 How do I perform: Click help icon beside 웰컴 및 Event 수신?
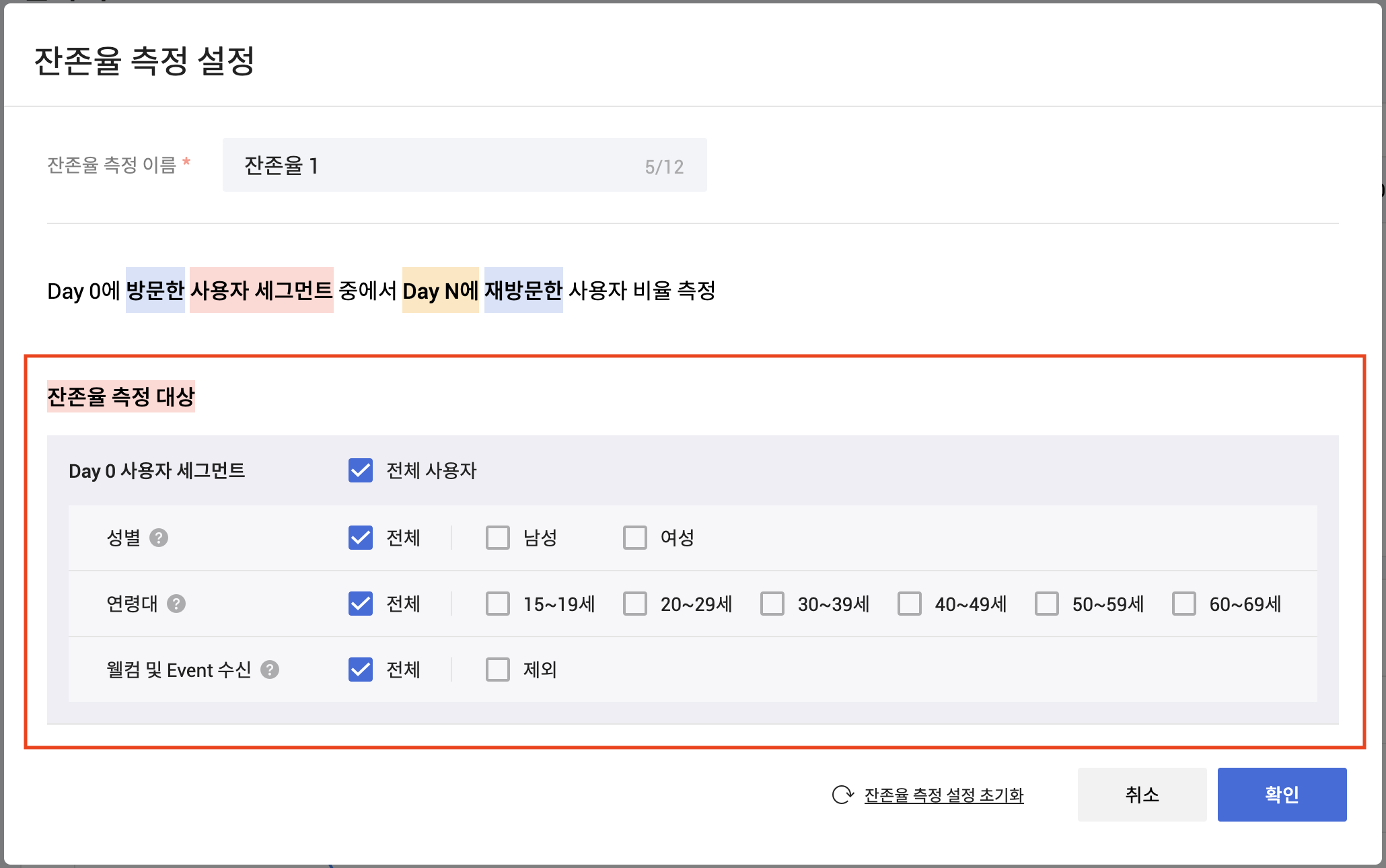270,670
